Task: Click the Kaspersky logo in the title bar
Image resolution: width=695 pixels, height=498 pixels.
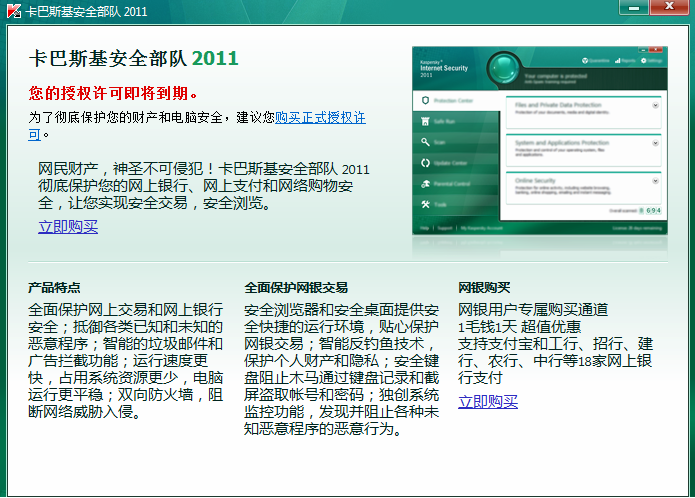Action: click(x=14, y=11)
